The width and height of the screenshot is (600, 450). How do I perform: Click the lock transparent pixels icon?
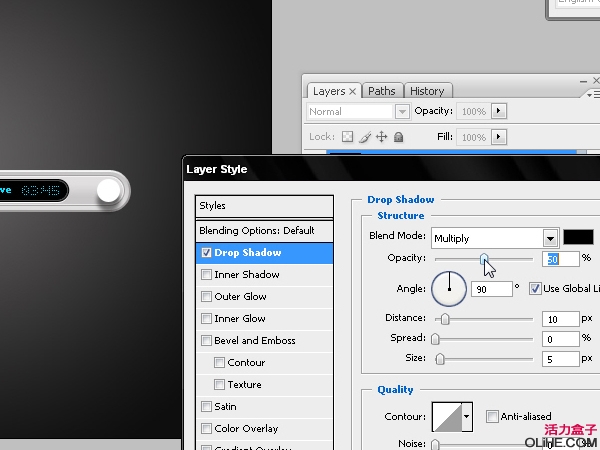[347, 137]
